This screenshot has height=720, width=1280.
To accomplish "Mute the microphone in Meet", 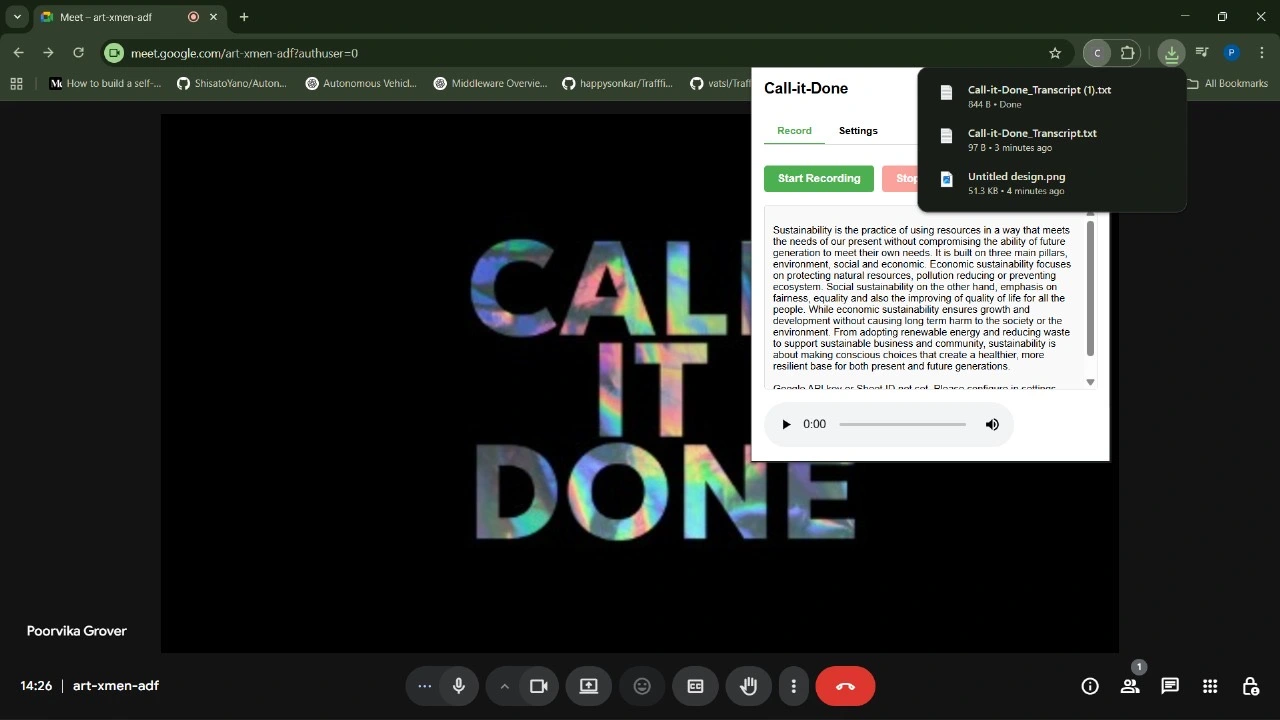I will (x=459, y=686).
